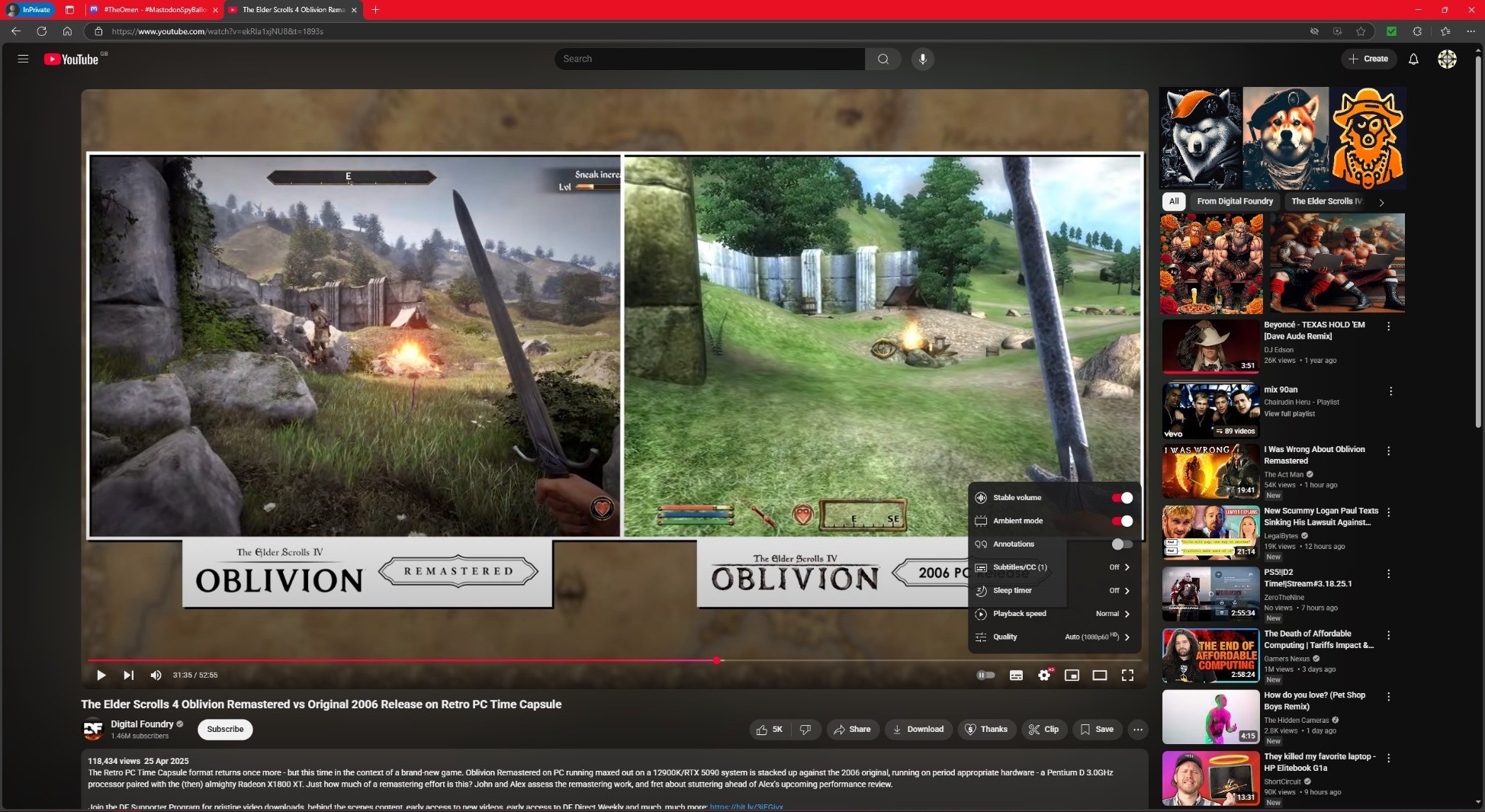
Task: Turn off Ambient mode
Action: [1122, 522]
